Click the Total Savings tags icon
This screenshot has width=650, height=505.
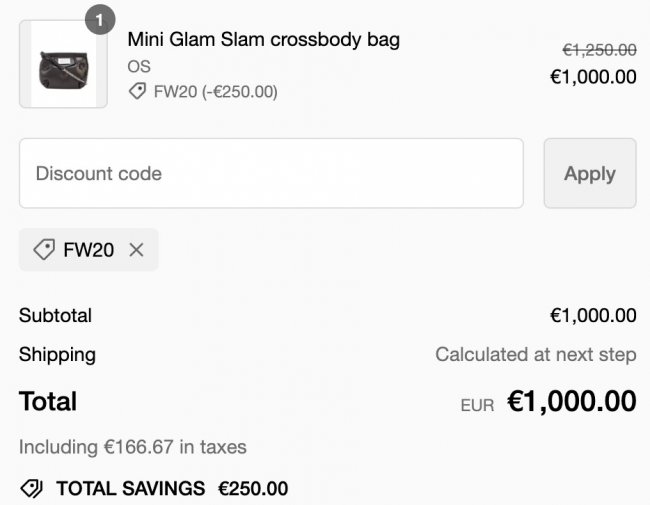(x=32, y=488)
